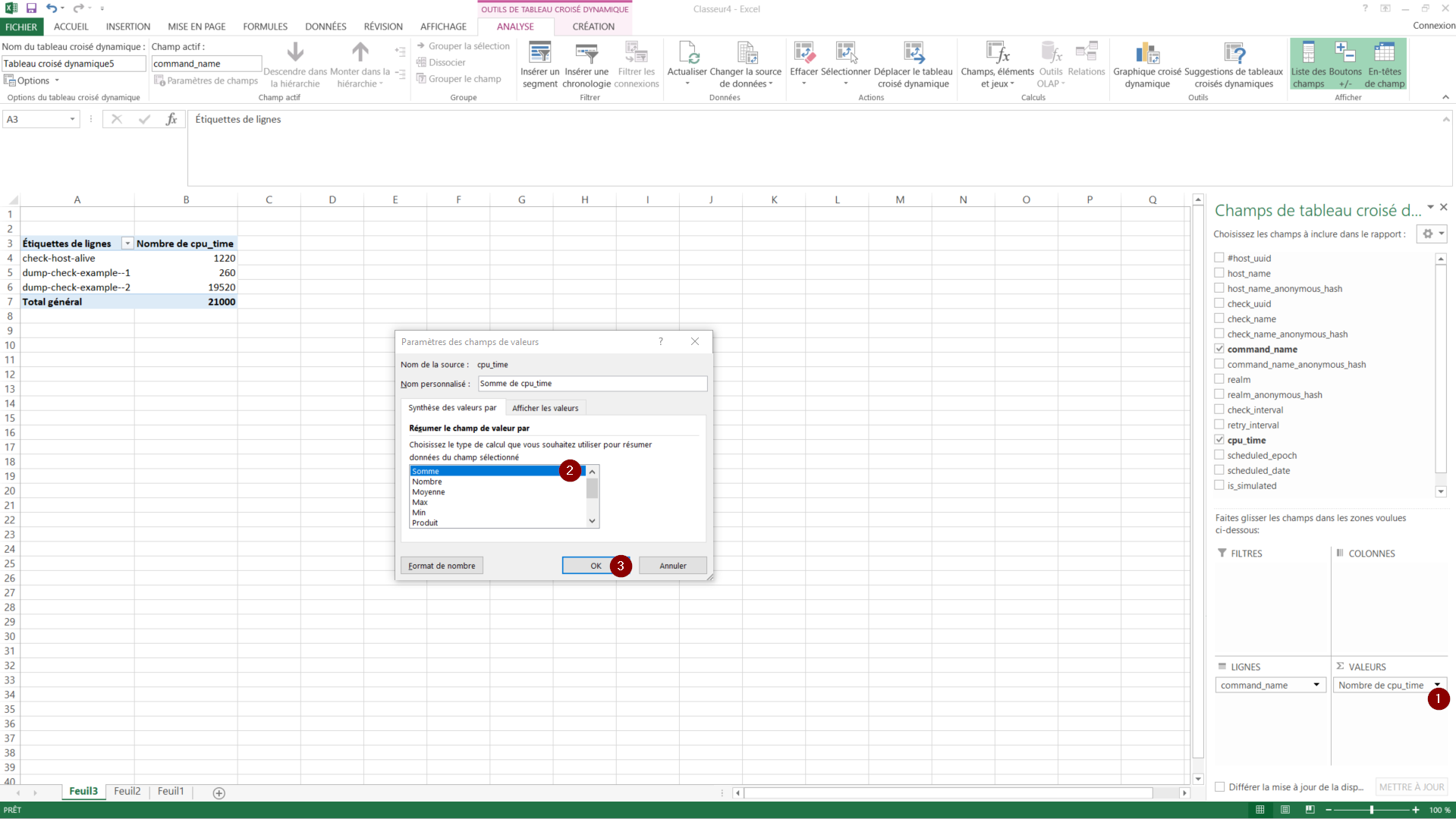1456x819 pixels.
Task: Expand the Étiquettes de lignes filter dropdown
Action: click(x=127, y=243)
